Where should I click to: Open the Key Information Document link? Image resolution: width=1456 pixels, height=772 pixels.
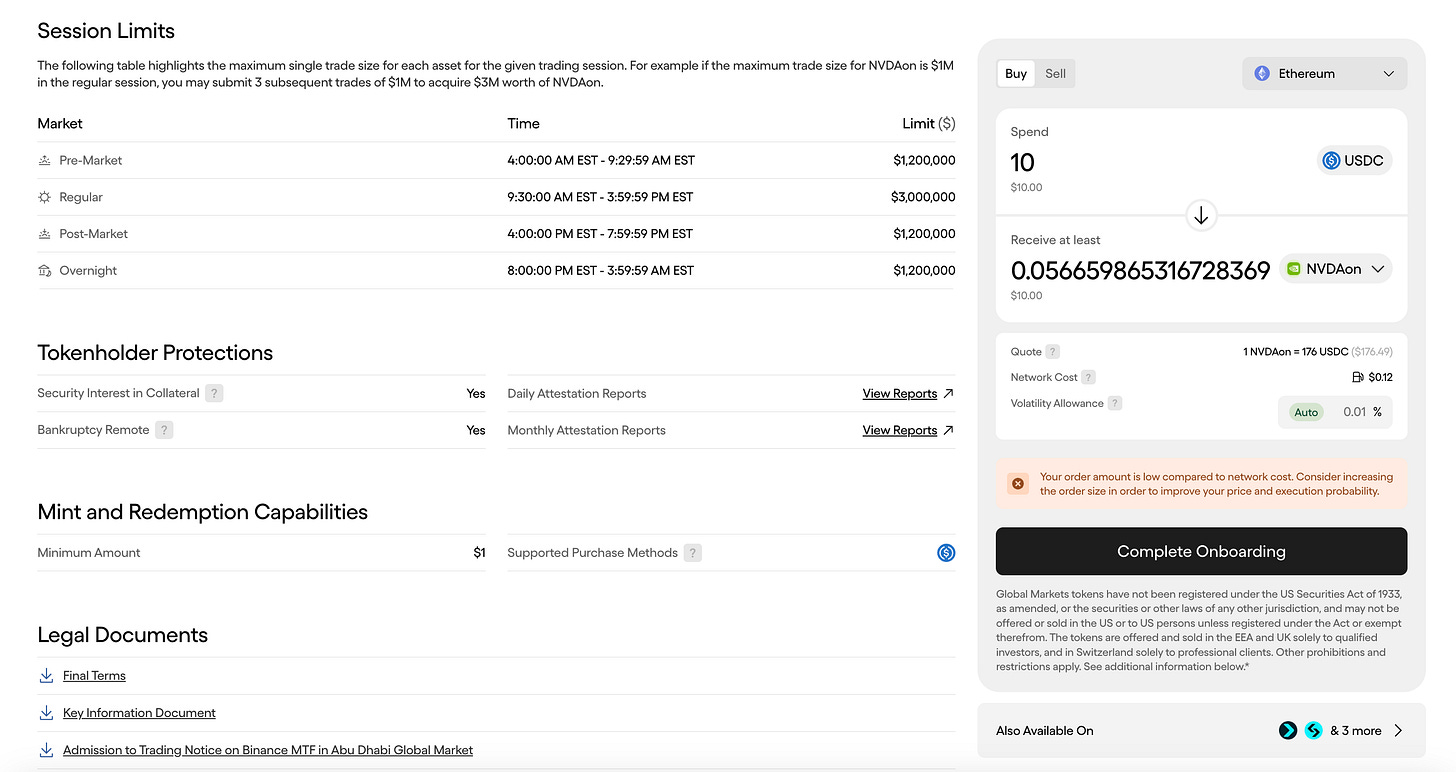139,713
